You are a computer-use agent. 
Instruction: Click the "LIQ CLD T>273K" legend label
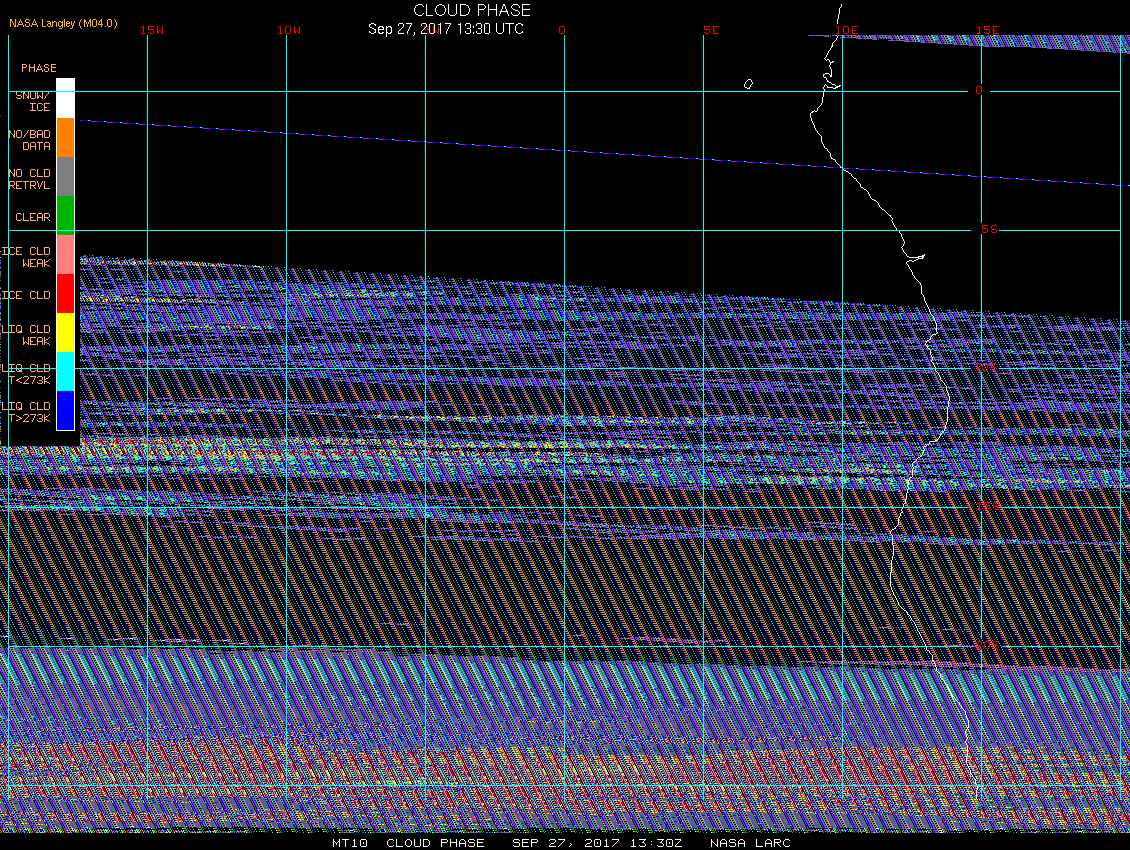(27, 412)
